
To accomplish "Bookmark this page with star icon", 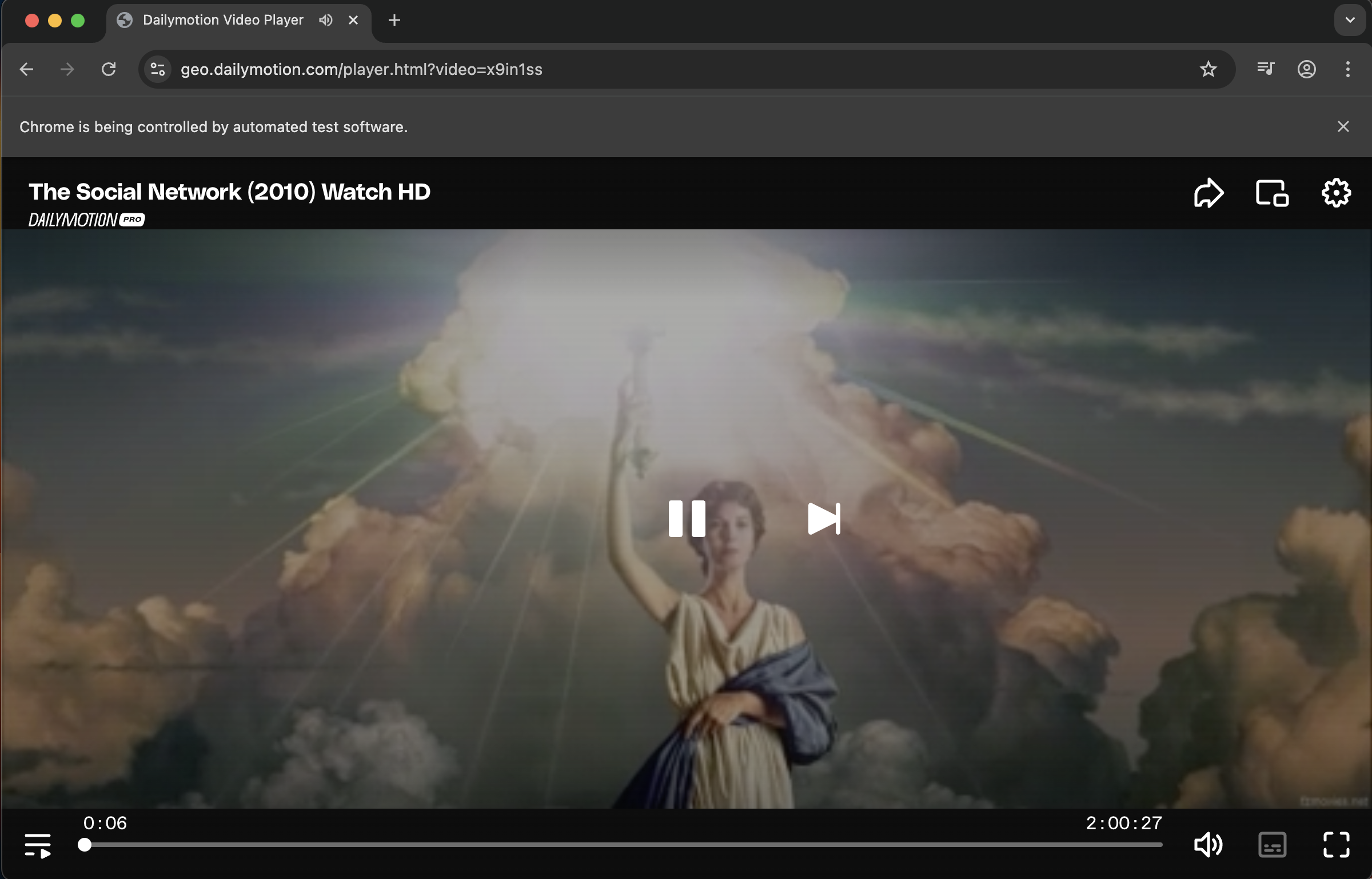I will (1208, 69).
